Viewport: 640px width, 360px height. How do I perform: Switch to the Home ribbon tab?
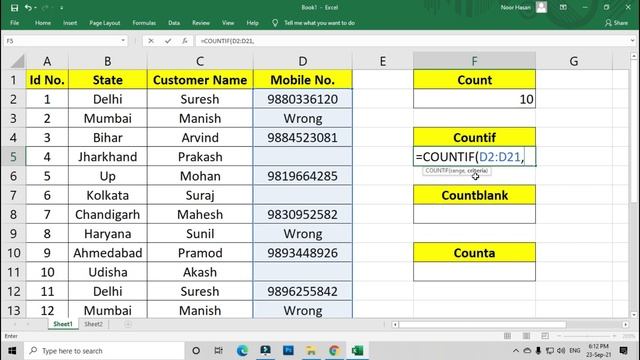(x=43, y=23)
